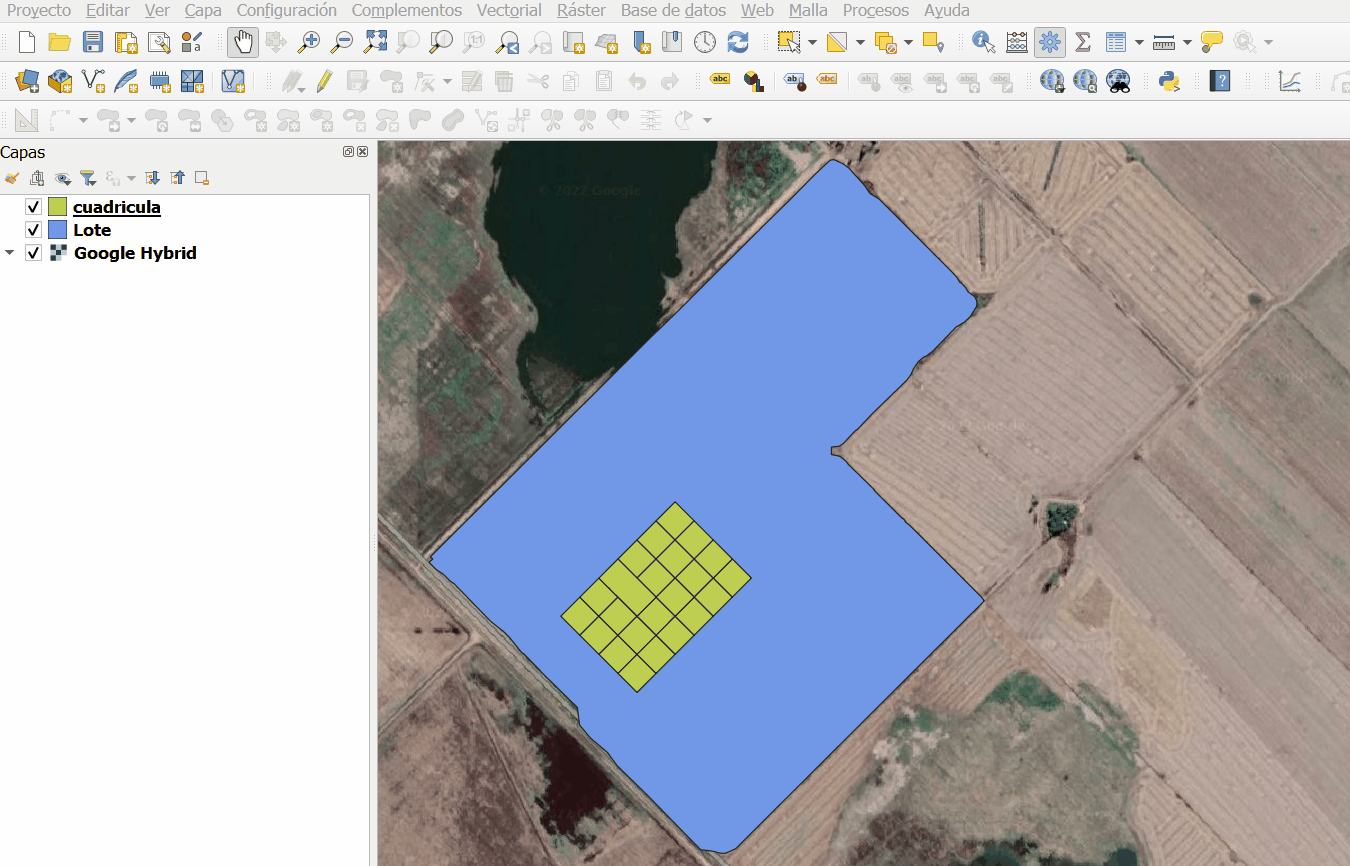Image resolution: width=1350 pixels, height=866 pixels.
Task: Click the blue Lote layer color swatch
Action: [57, 230]
